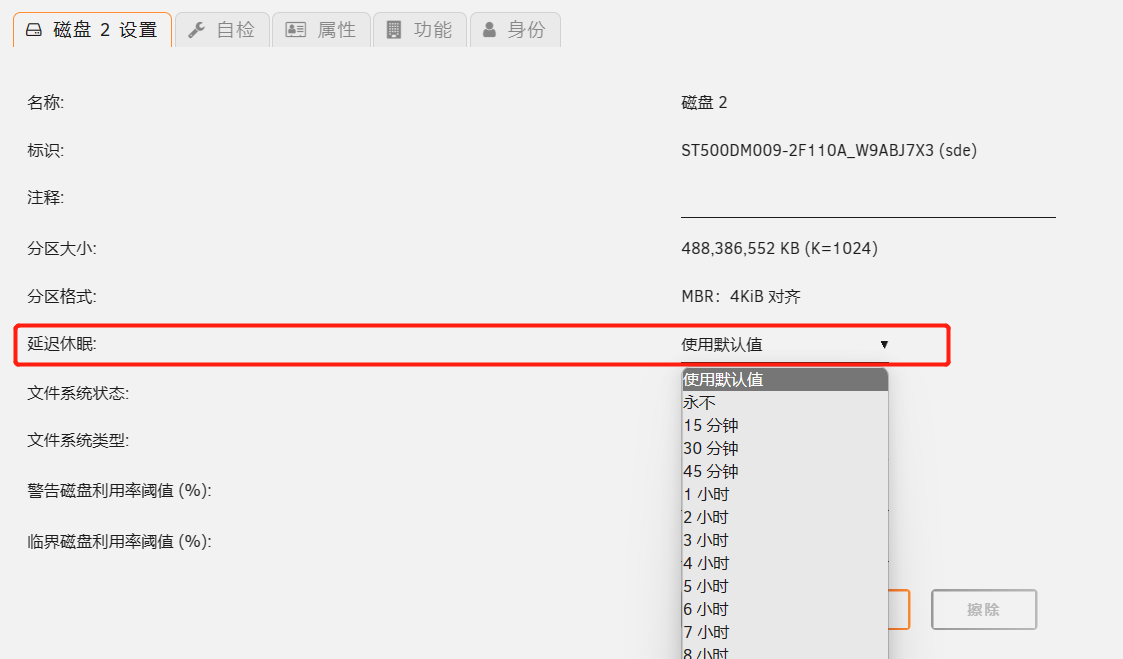Choose the 7 小时 option
This screenshot has width=1123, height=659.
pos(706,633)
